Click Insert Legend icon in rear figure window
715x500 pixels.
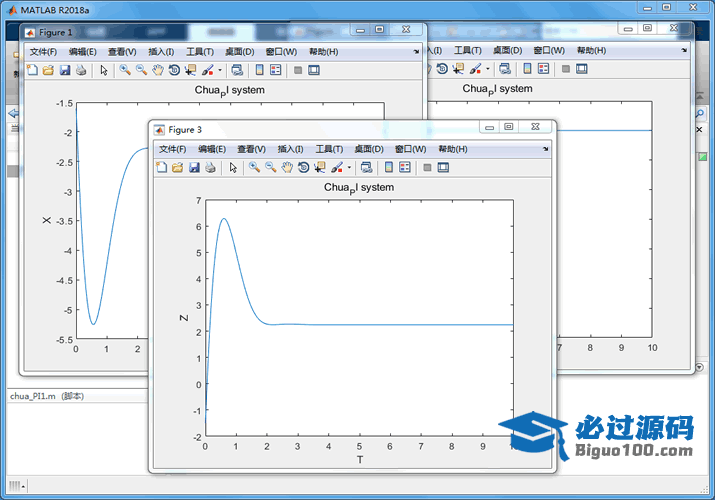tap(544, 68)
